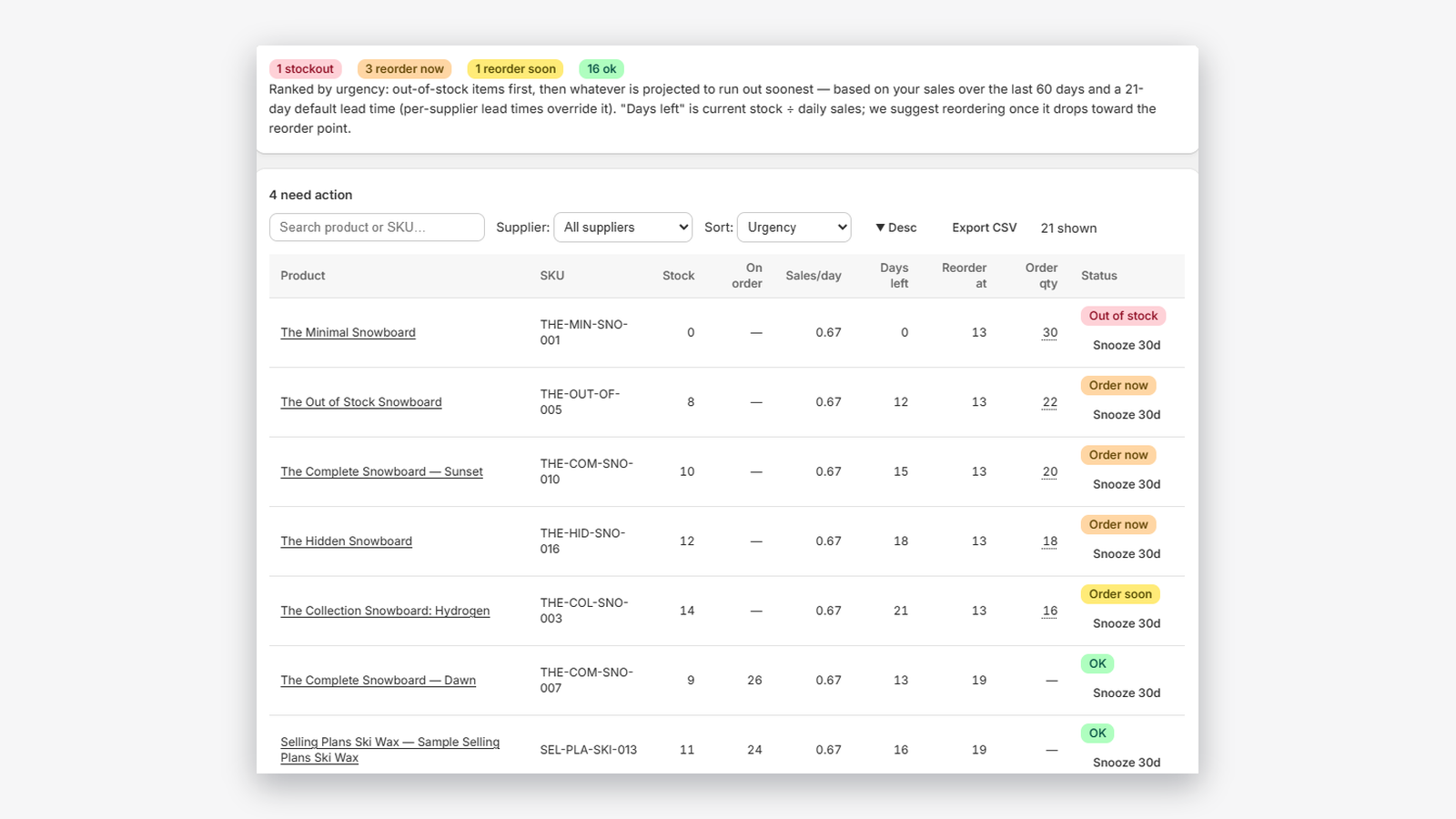Click order qty 16 for Collection Snowboard: Hydrogen
1456x819 pixels.
[x=1050, y=612]
